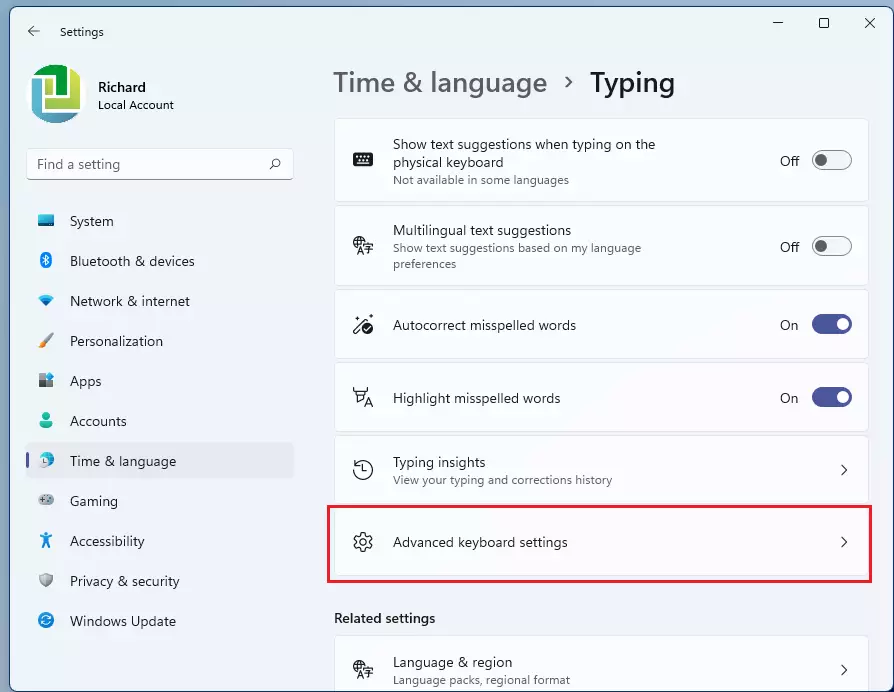894x692 pixels.
Task: Open Bluetooth & devices label
Action: [132, 261]
